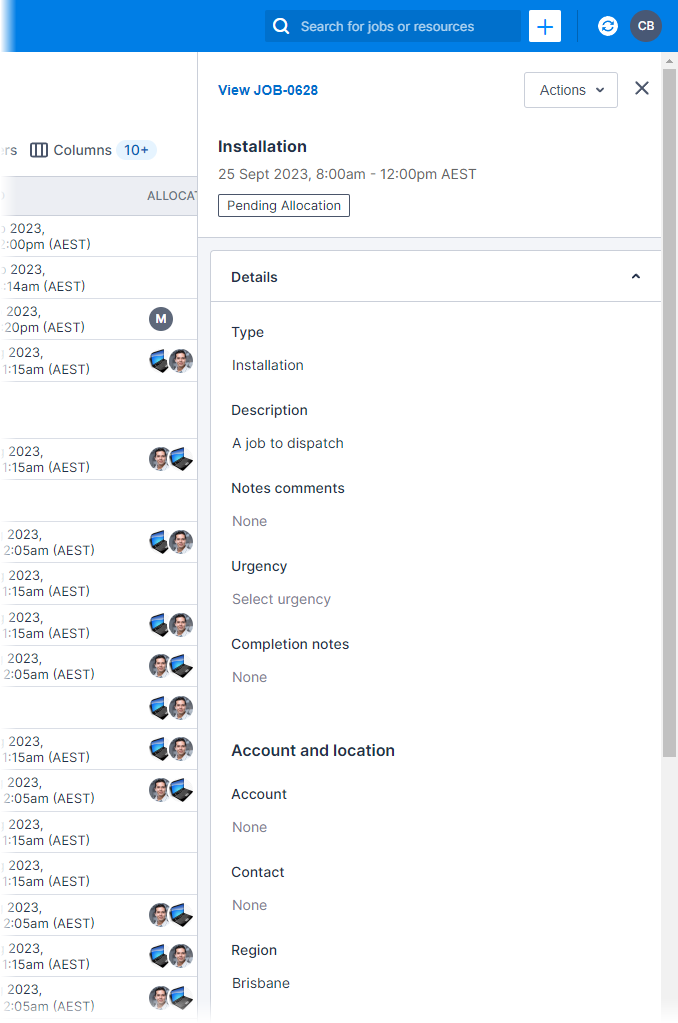
Task: Click the Columns icon above the job list
Action: [38, 149]
